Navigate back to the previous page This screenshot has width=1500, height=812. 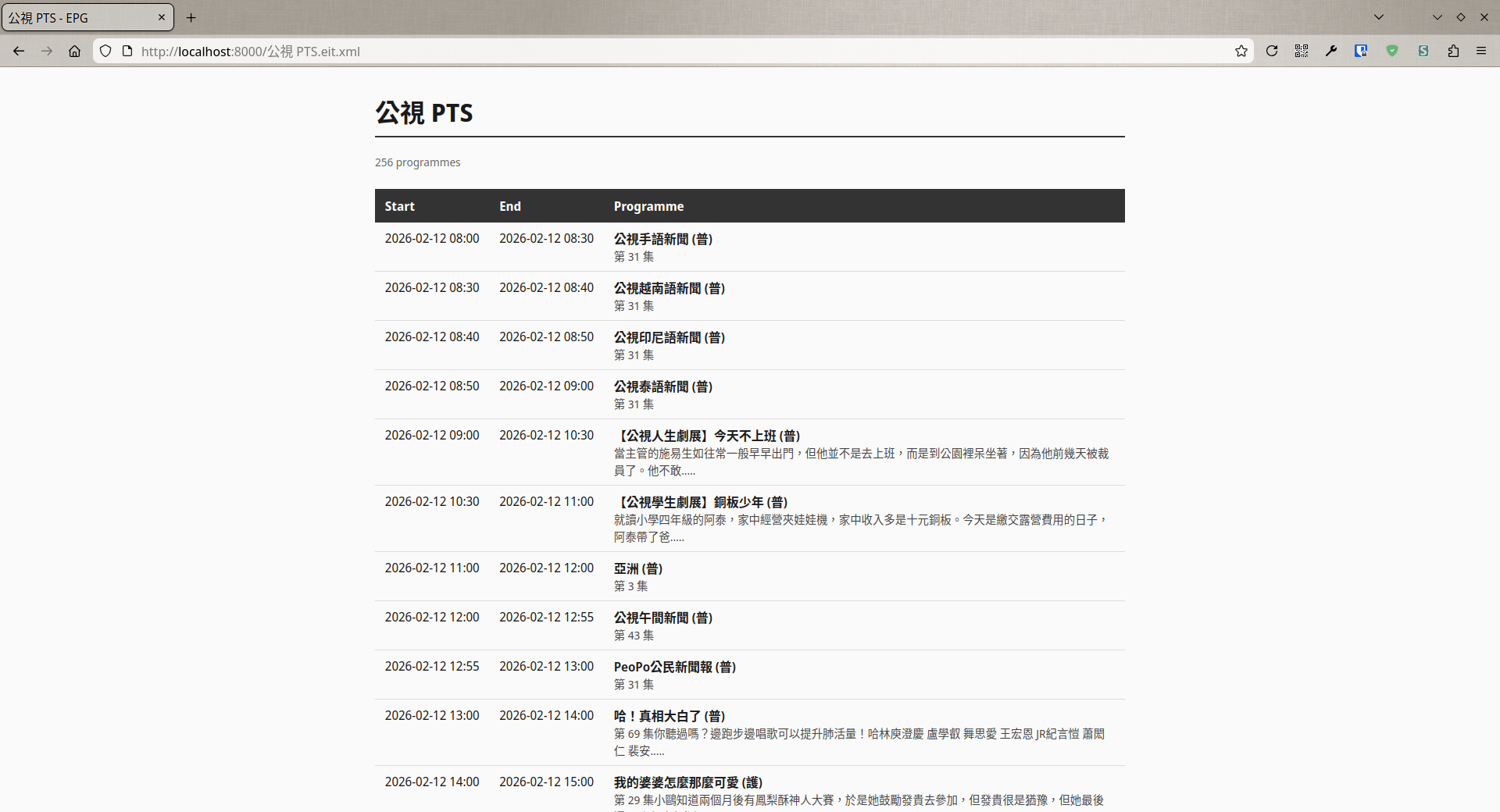pos(19,51)
